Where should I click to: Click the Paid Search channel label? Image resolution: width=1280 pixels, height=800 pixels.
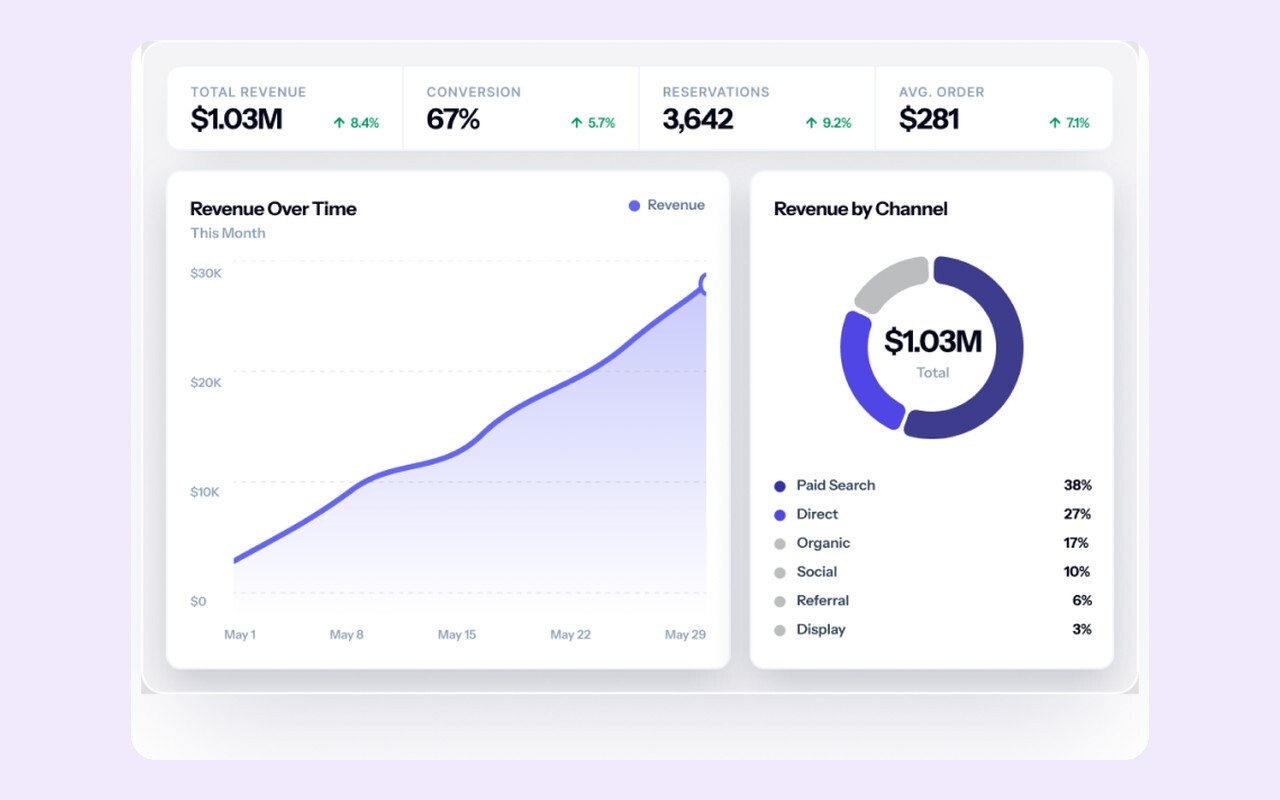click(836, 485)
